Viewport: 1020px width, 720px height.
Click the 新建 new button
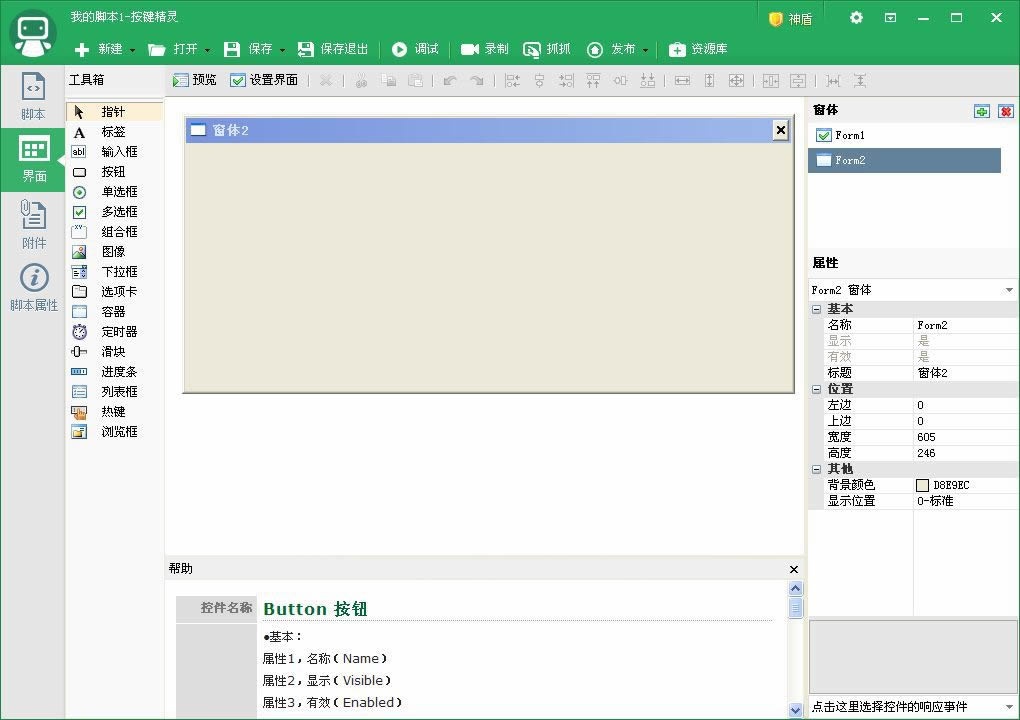pyautogui.click(x=99, y=49)
